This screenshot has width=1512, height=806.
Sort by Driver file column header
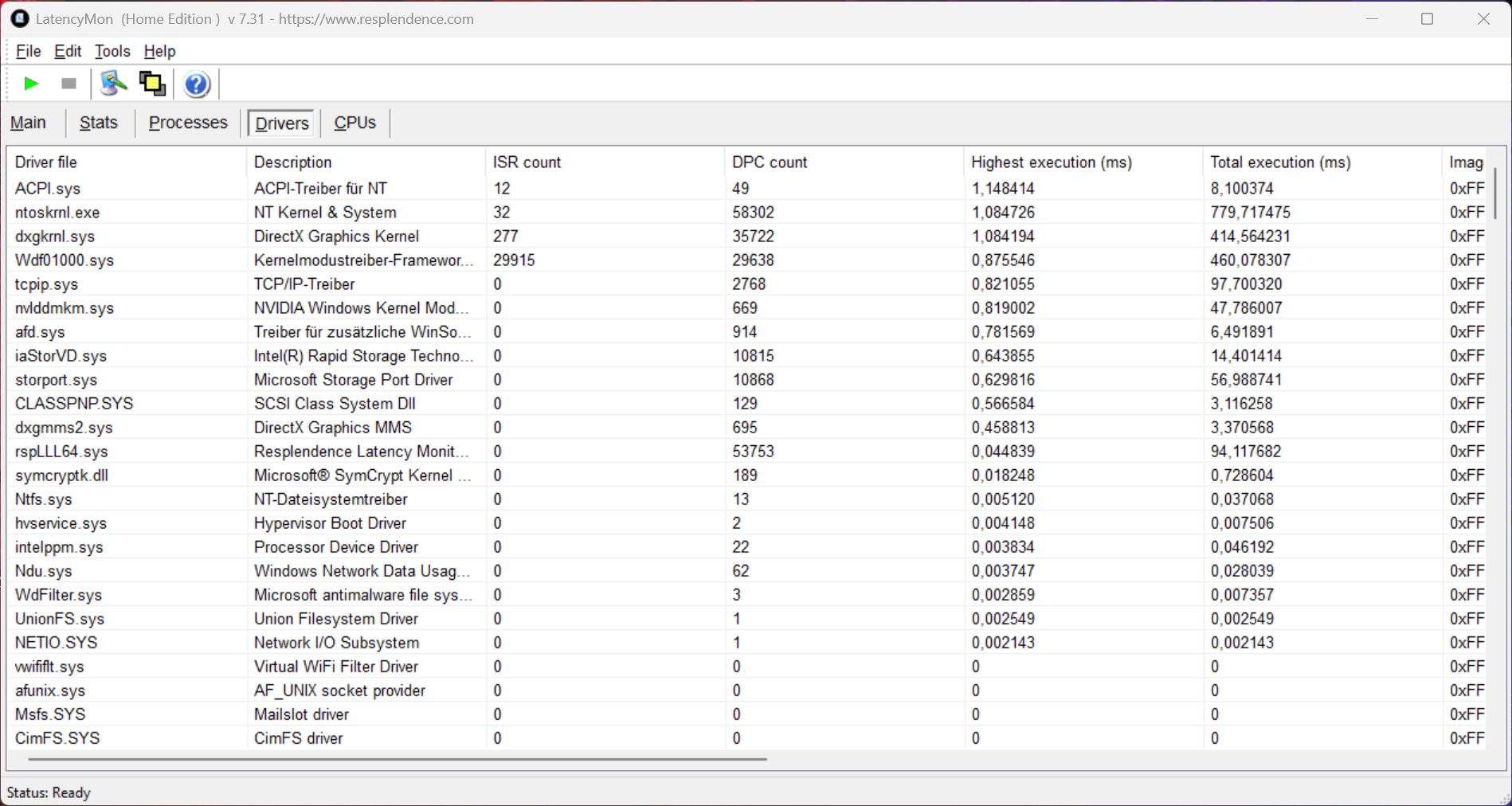click(x=127, y=162)
